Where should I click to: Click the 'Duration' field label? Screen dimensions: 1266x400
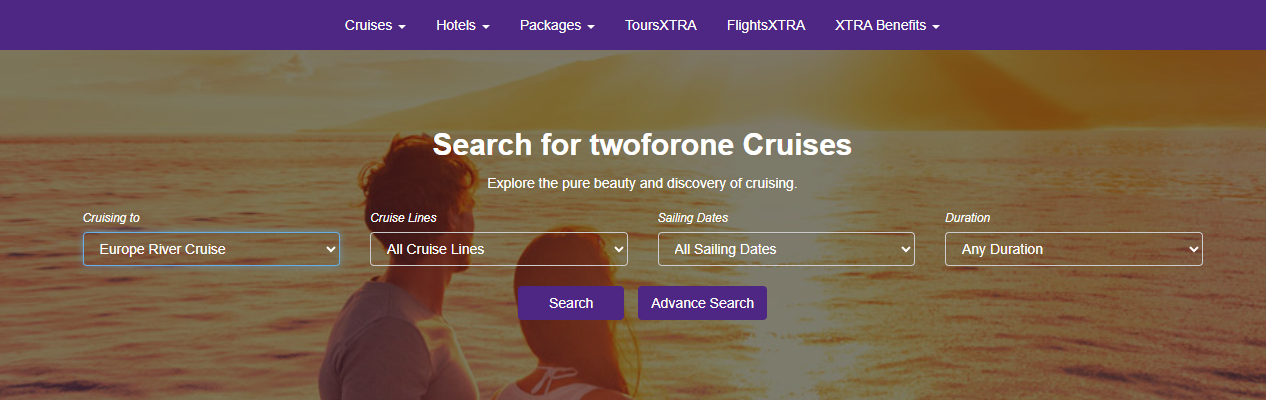pyautogui.click(x=967, y=218)
